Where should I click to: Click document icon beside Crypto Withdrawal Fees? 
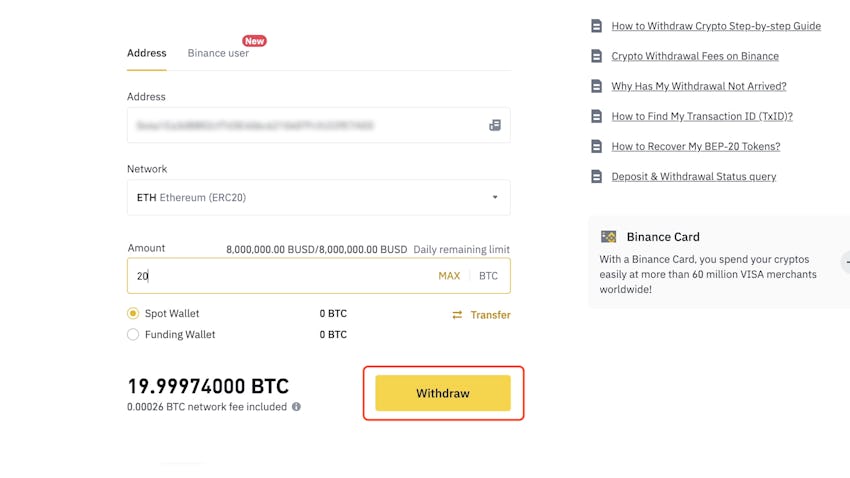(596, 56)
